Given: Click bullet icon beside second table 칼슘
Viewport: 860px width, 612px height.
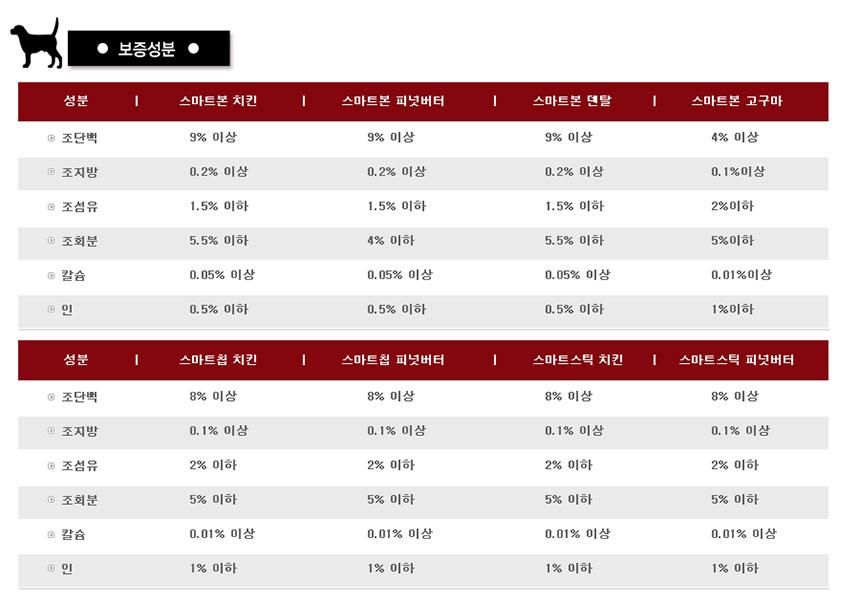Looking at the screenshot, I should pos(52,534).
